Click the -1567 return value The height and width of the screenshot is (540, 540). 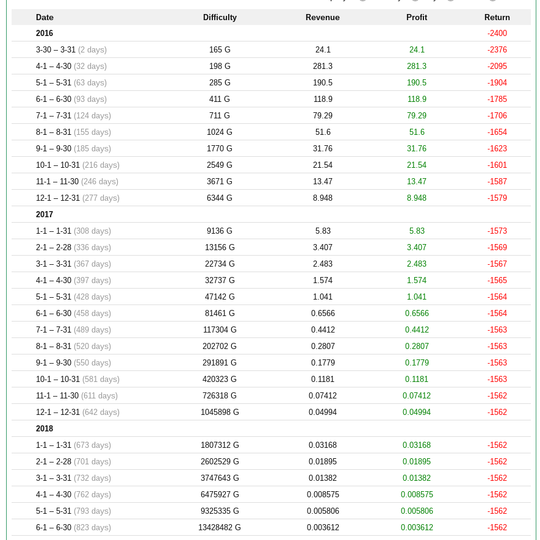pyautogui.click(x=497, y=264)
